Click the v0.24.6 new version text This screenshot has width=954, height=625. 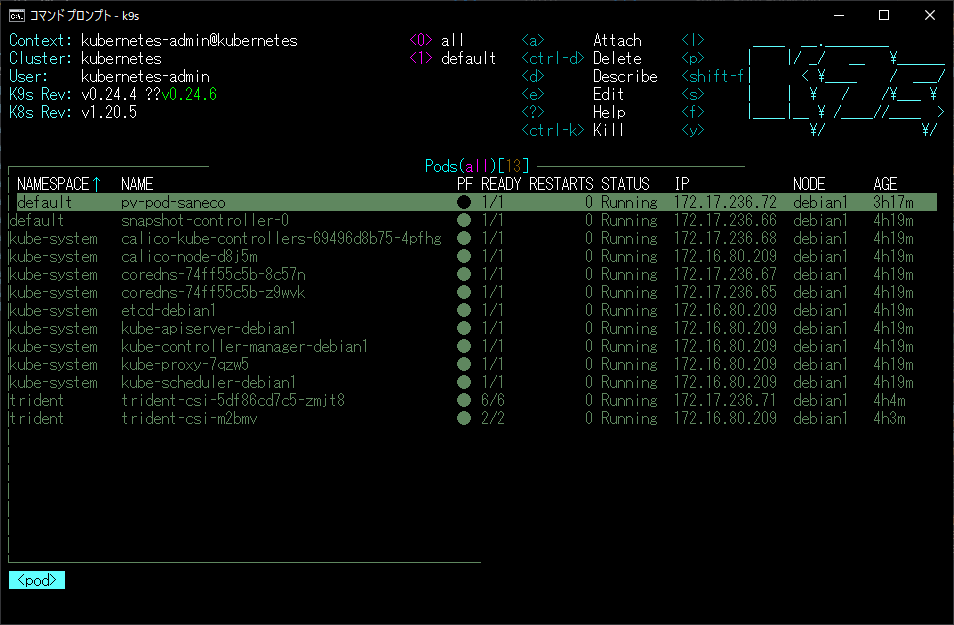point(189,94)
